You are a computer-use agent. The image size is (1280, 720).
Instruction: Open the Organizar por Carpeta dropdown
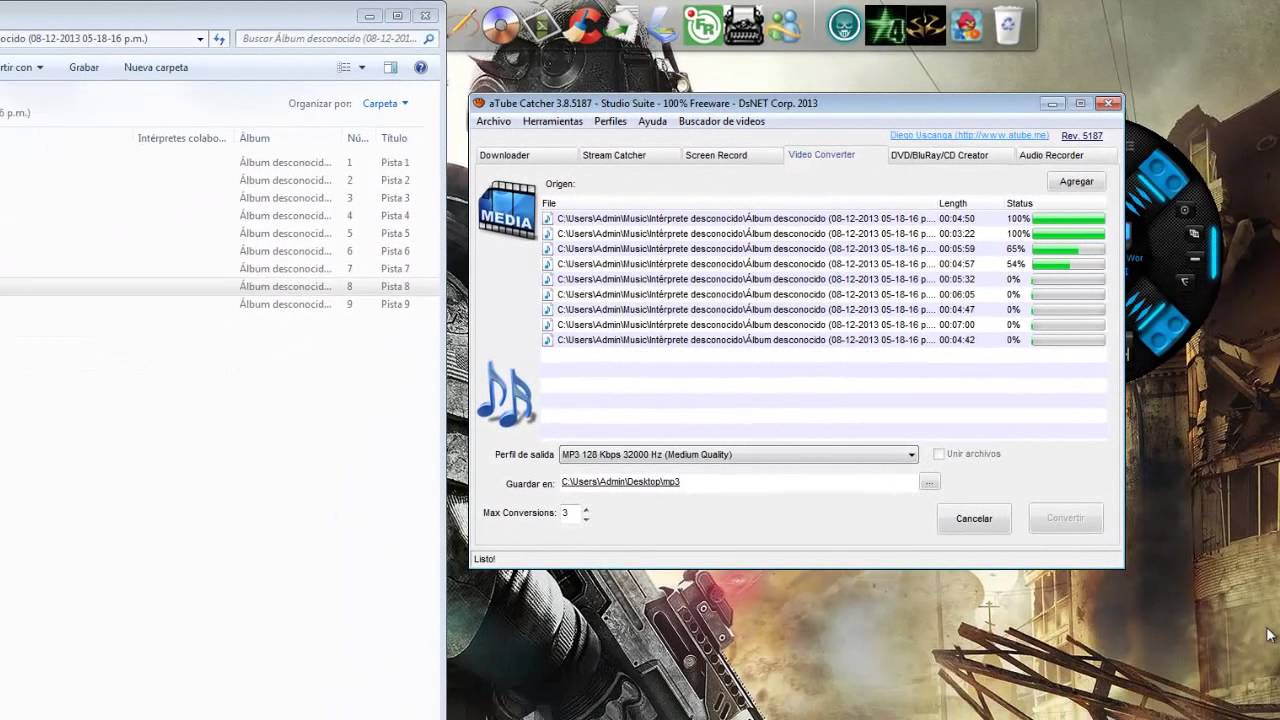click(385, 103)
